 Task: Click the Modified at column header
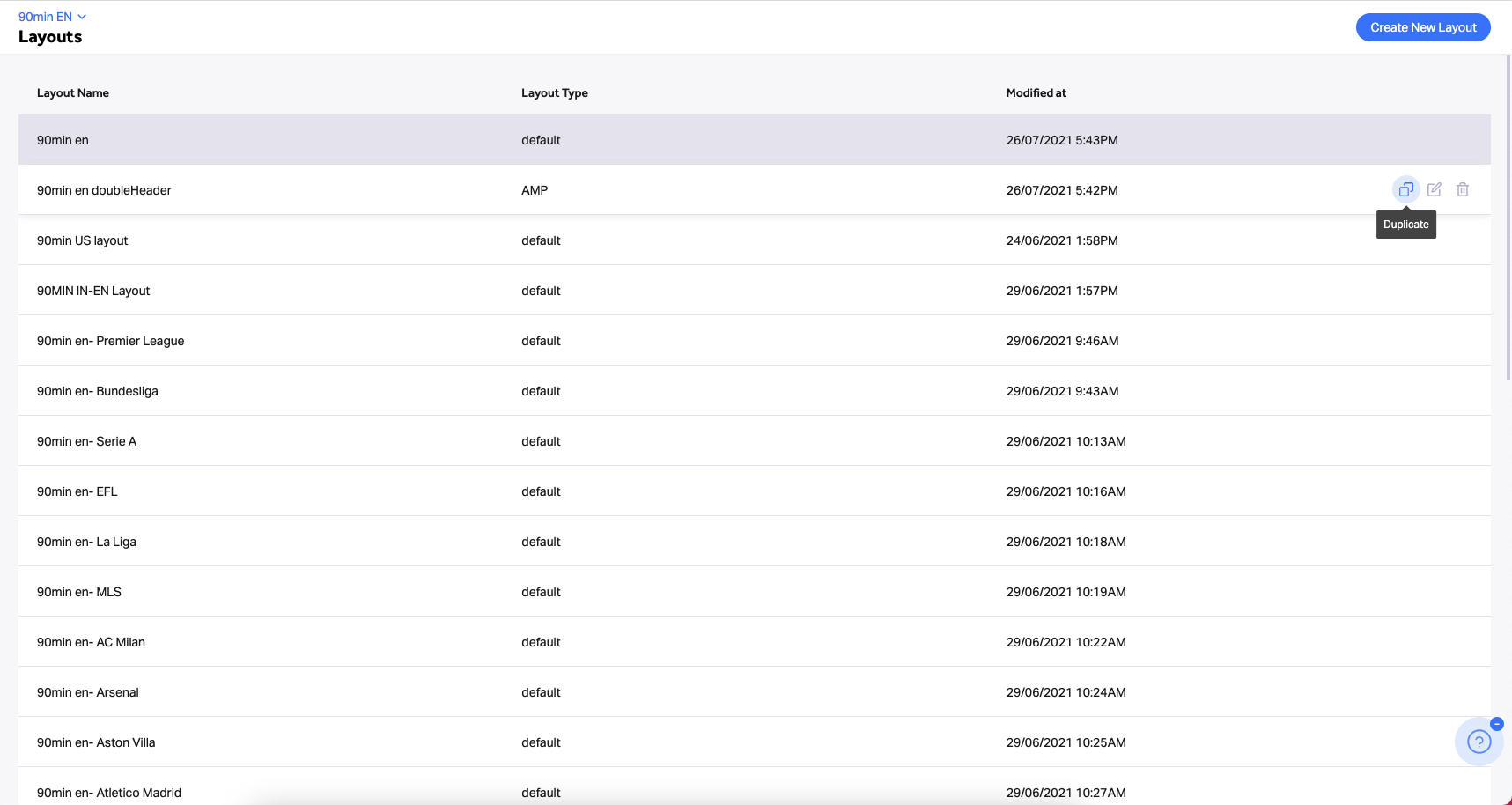click(x=1036, y=92)
